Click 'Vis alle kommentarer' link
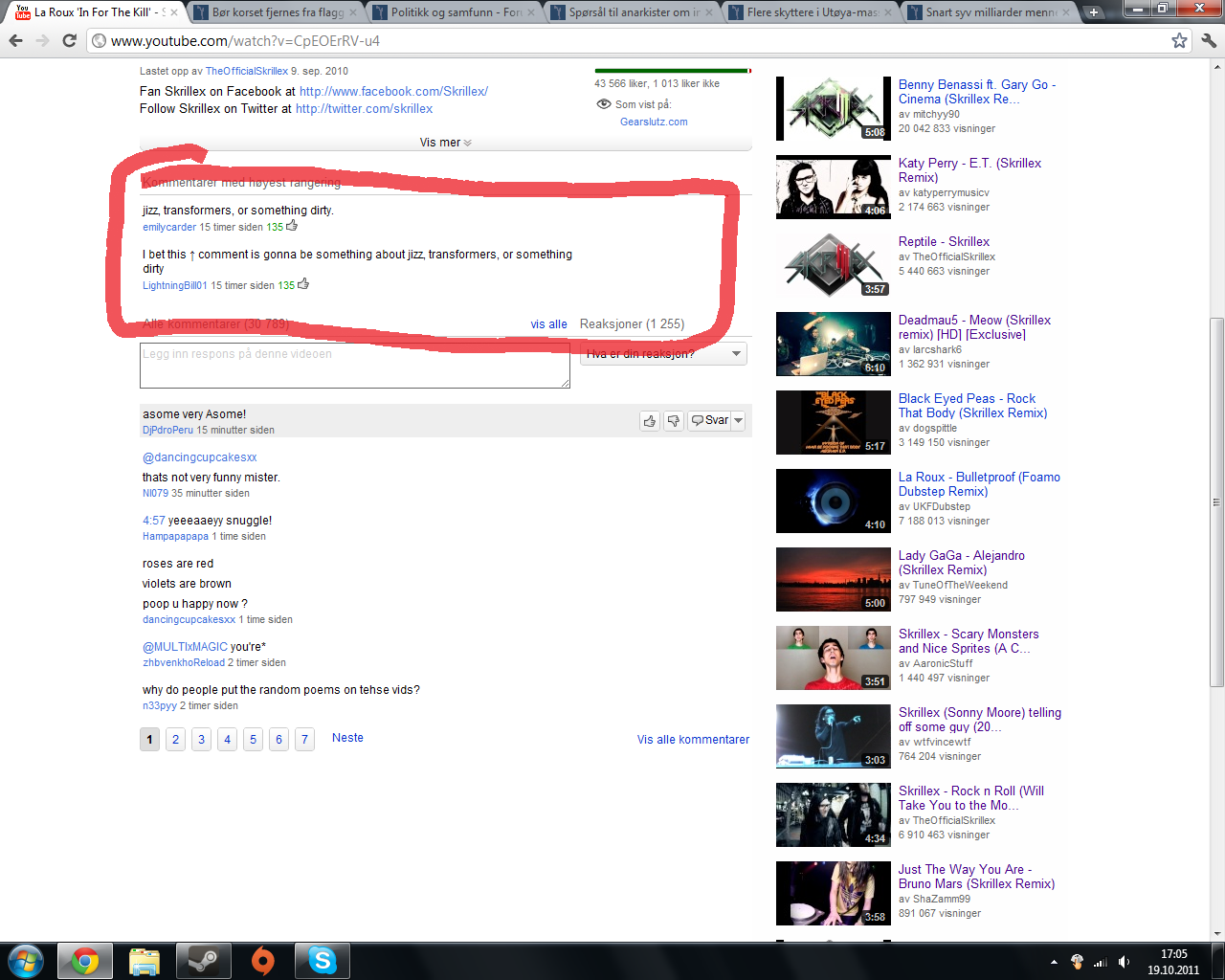The image size is (1225, 980). [x=693, y=740]
